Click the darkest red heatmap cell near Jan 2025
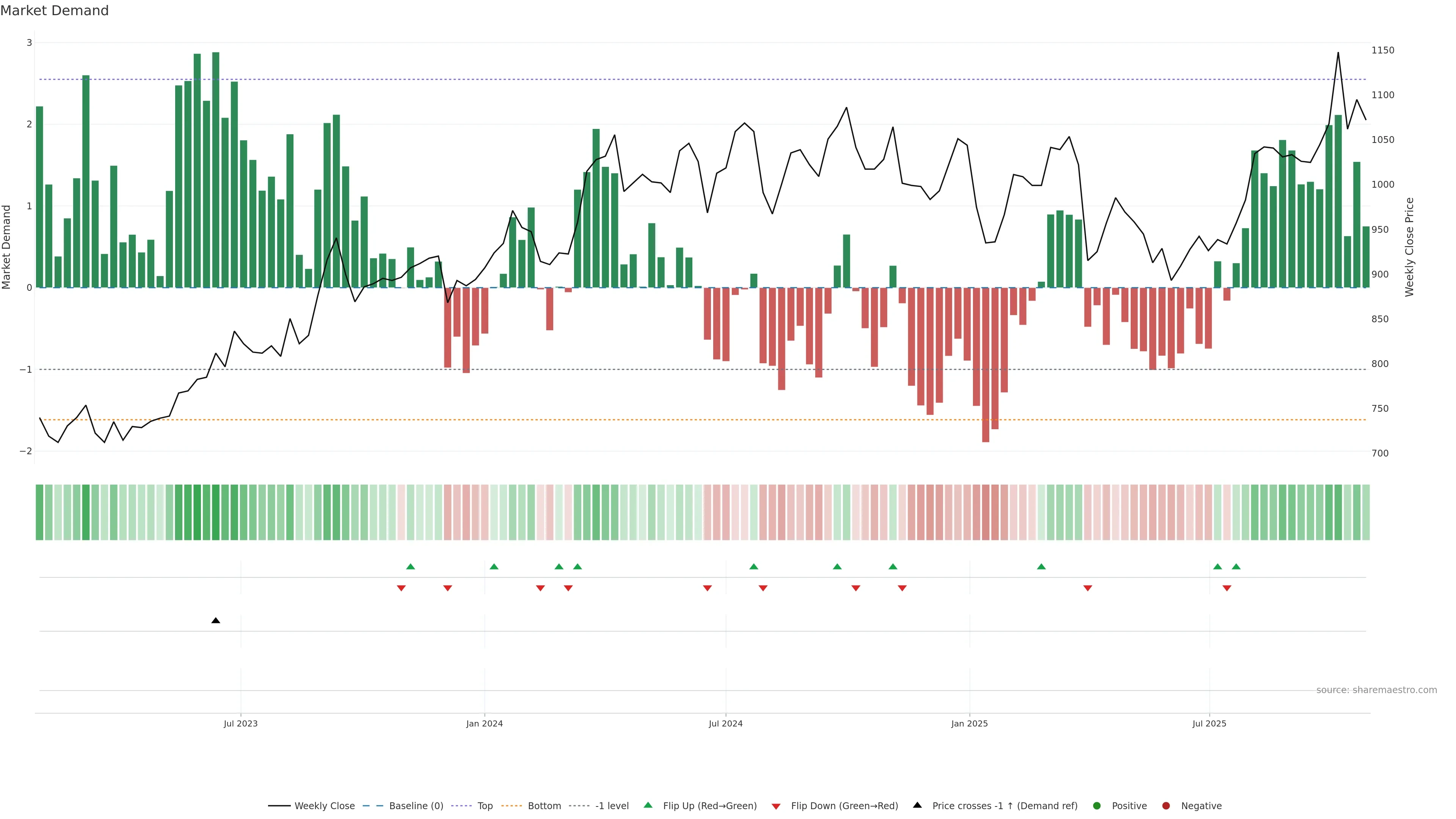The image size is (1456, 819). [986, 512]
